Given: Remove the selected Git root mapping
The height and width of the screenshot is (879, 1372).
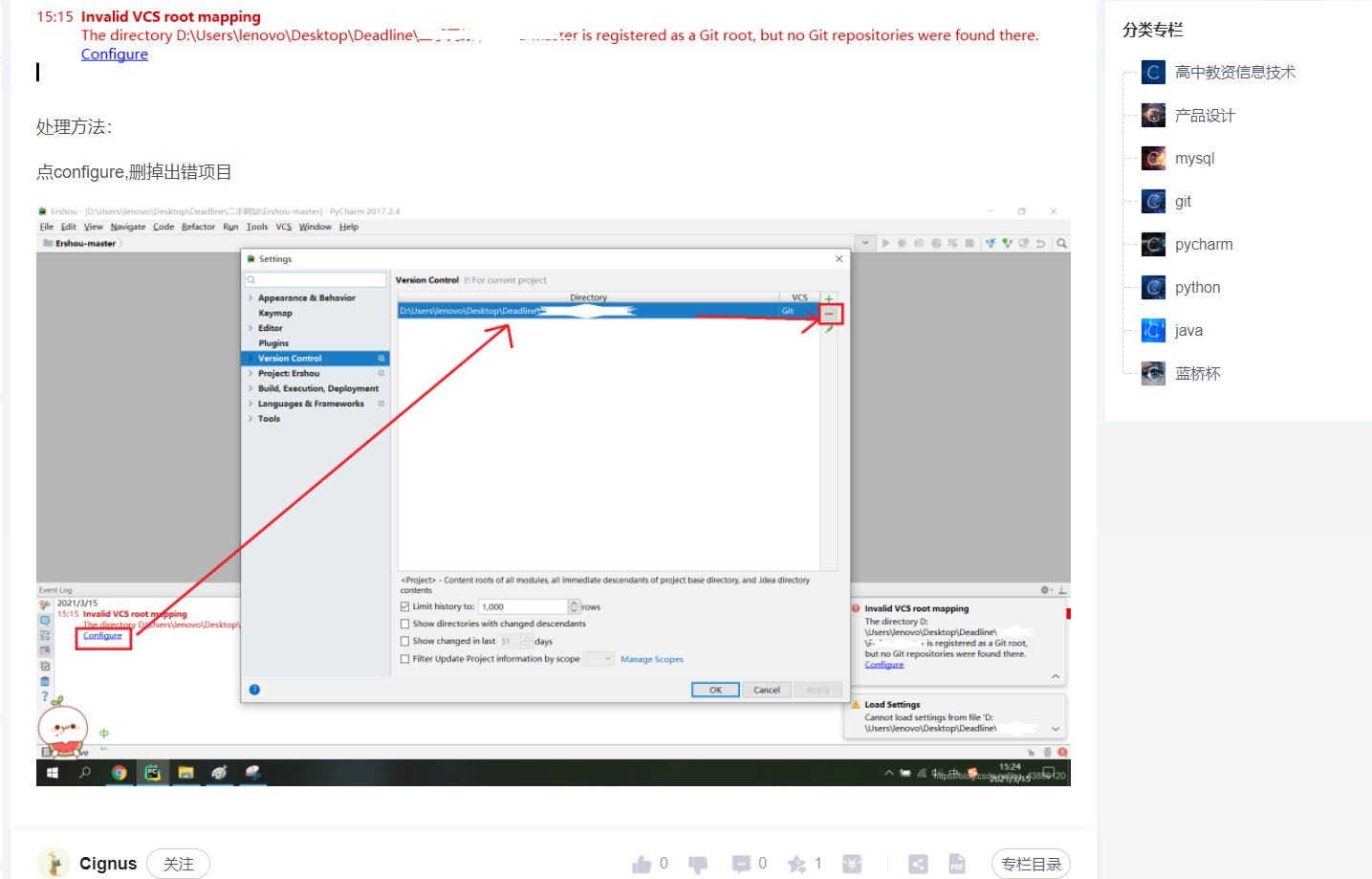Looking at the screenshot, I should pos(829,314).
